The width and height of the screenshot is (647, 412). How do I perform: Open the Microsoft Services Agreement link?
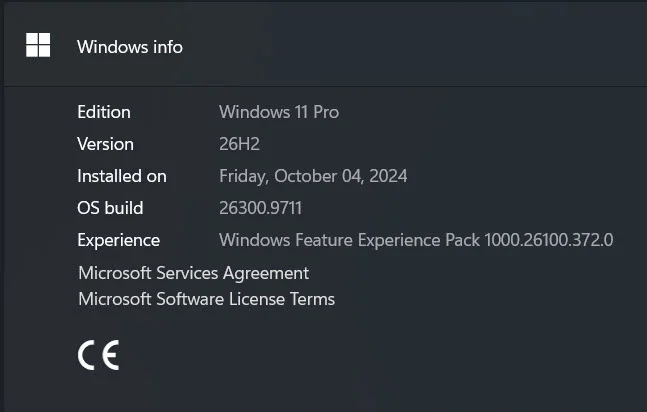194,273
